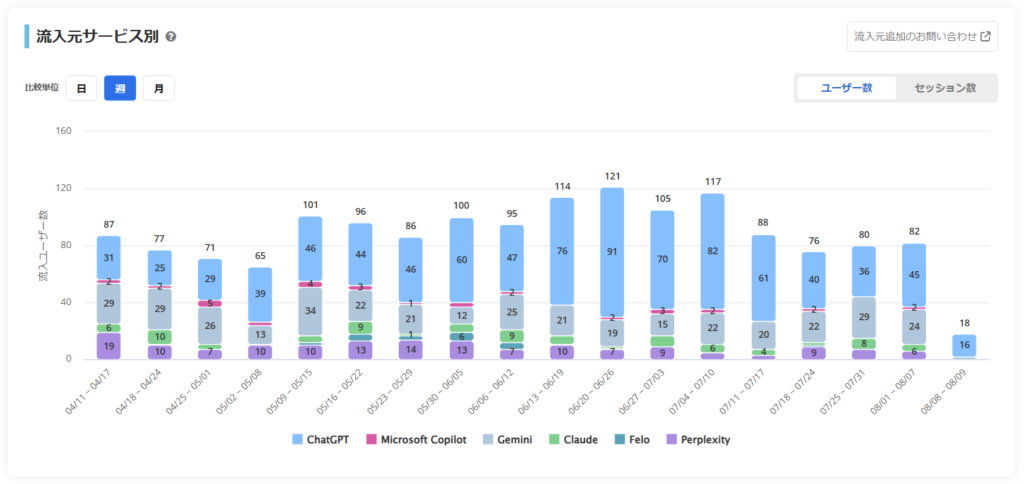The width and height of the screenshot is (1024, 484).
Task: Open the help icon beside 流入元サービス別
Action: [171, 37]
